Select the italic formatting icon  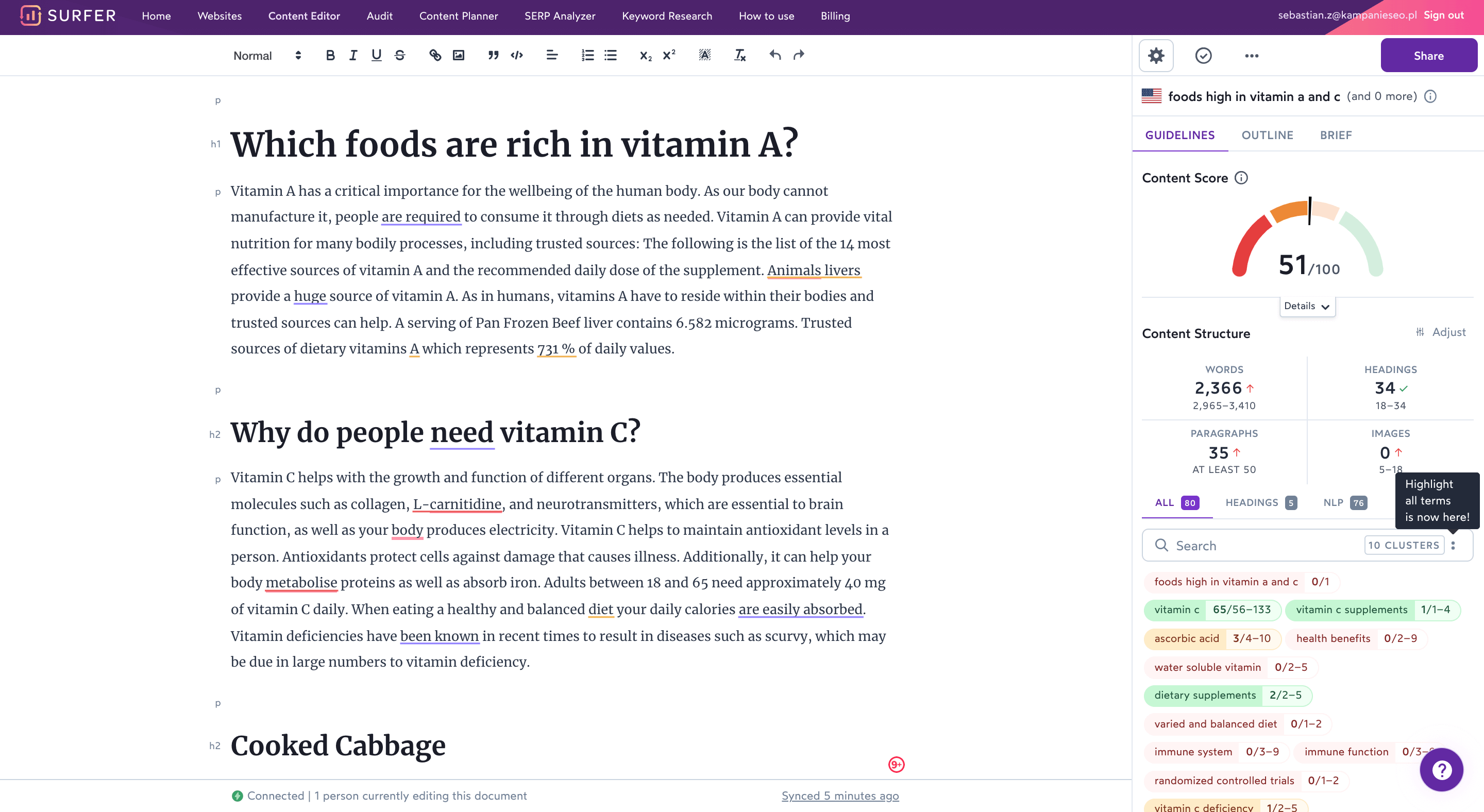(353, 55)
